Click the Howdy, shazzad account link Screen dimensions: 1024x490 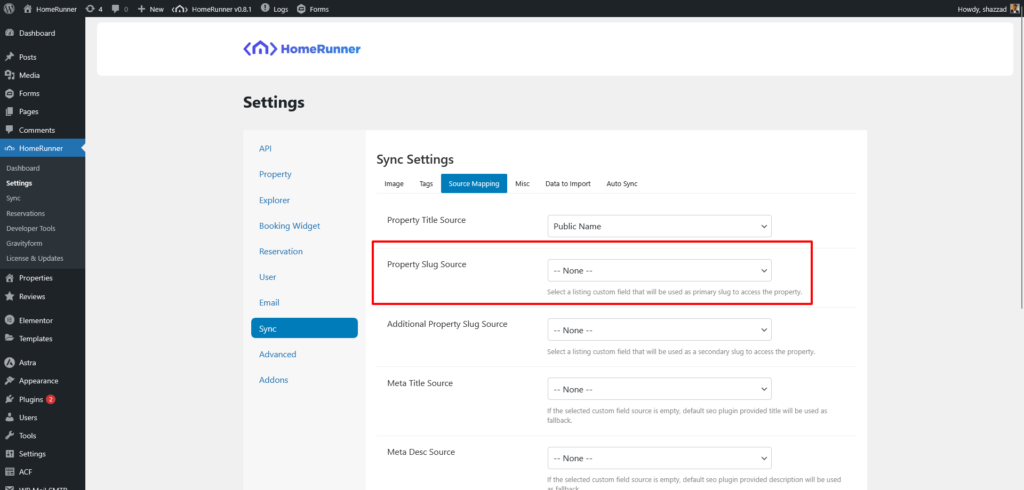coord(981,9)
